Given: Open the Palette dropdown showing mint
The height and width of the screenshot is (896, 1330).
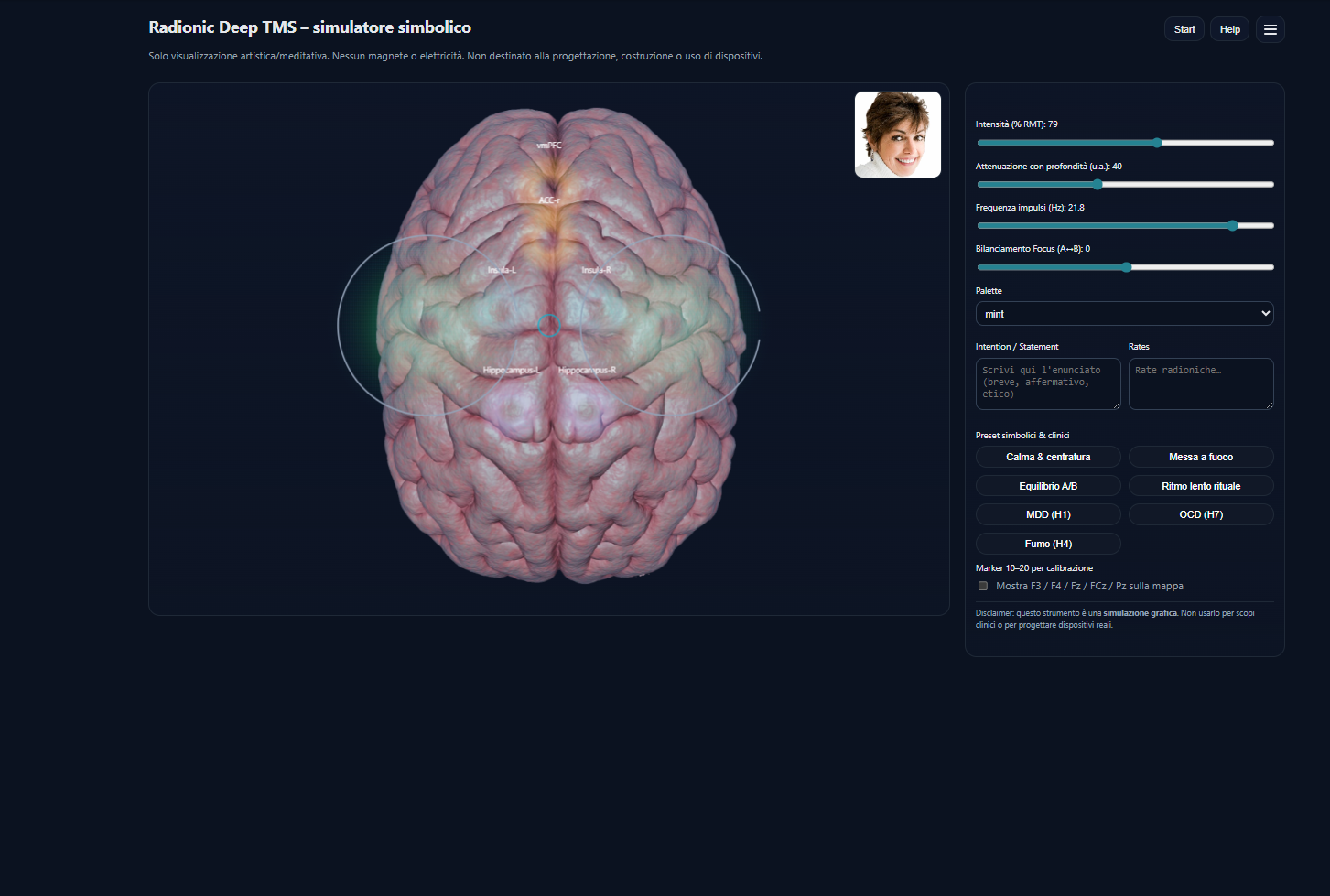Looking at the screenshot, I should coord(1124,314).
